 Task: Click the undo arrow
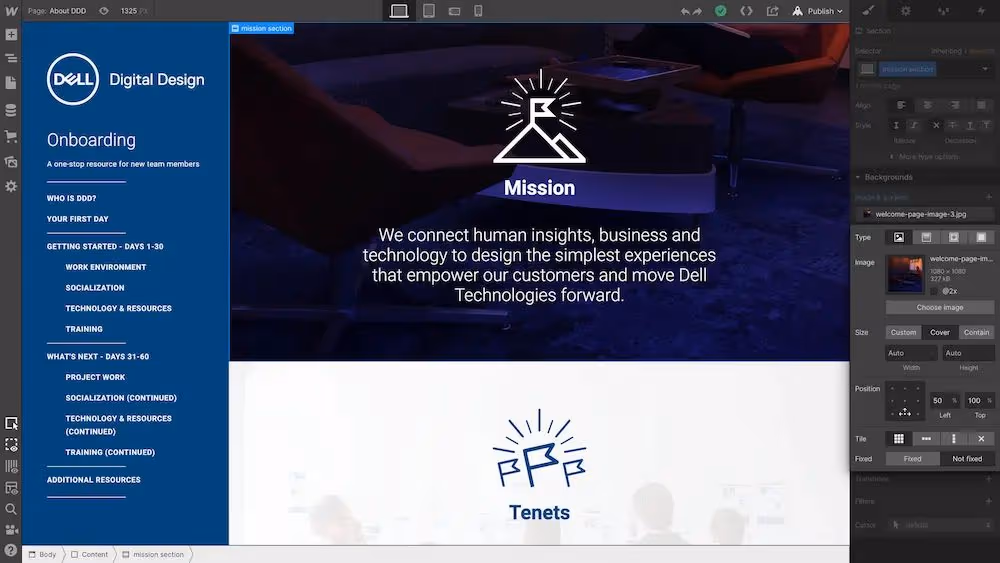coord(685,11)
